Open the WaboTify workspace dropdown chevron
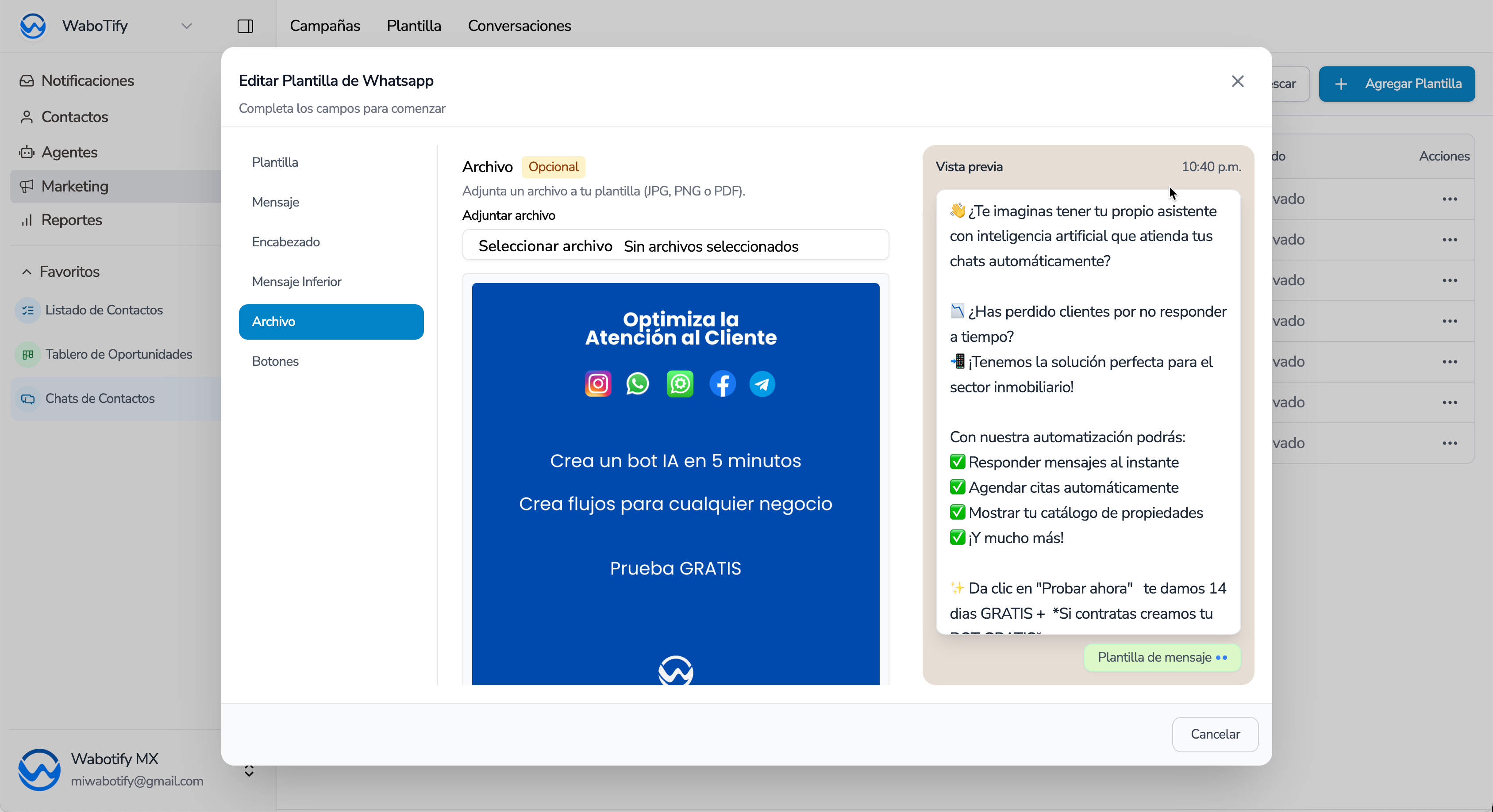Image resolution: width=1493 pixels, height=812 pixels. point(187,26)
